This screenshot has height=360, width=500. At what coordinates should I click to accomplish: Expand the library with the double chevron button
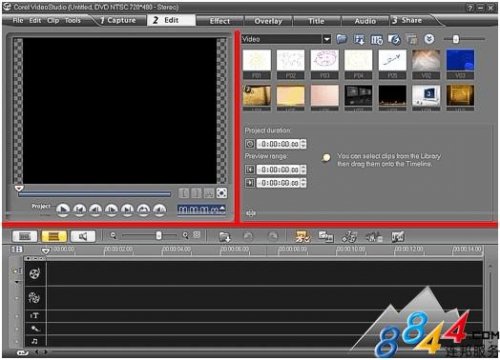pos(429,39)
